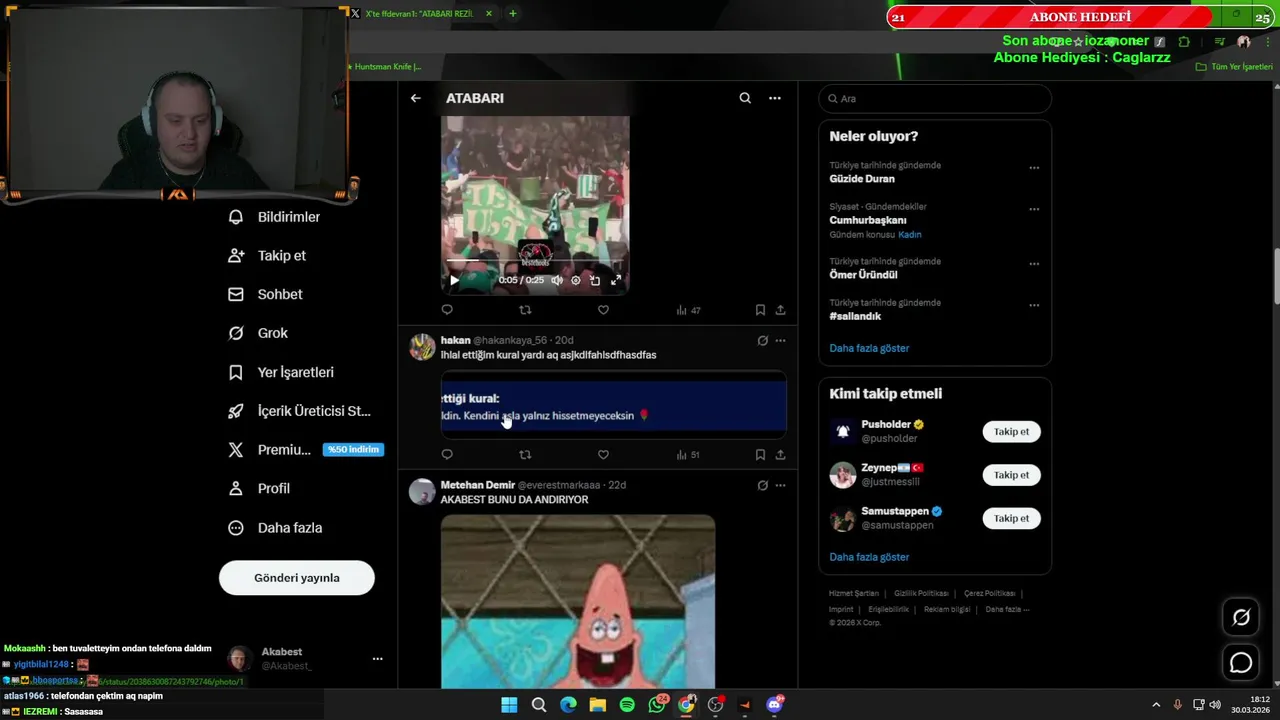Open Sohbet in the sidebar
Screen dimensions: 1280x720
pos(266,295)
